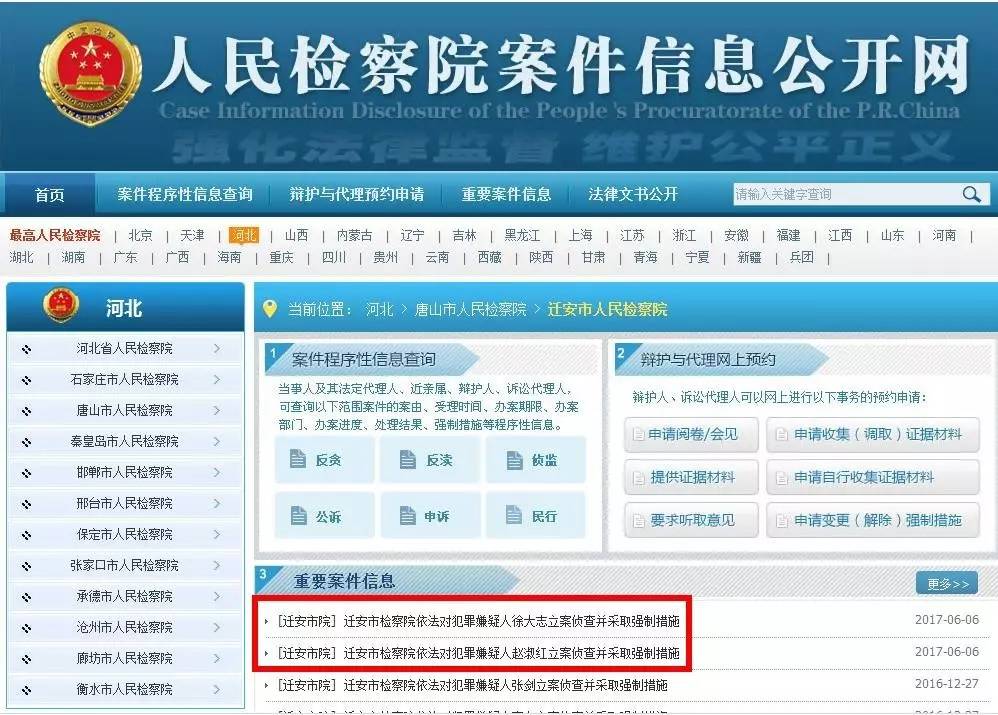The image size is (998, 715).
Task: Select 北京 from the province bar
Action: [x=139, y=236]
